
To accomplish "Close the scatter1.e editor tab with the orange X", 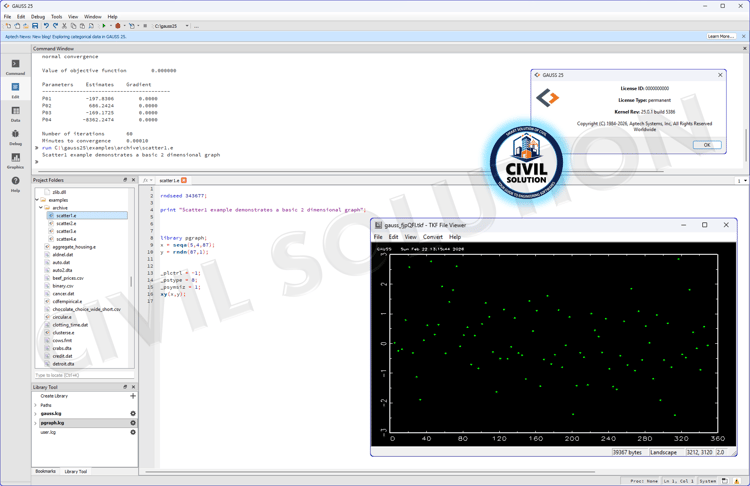I will coord(184,180).
